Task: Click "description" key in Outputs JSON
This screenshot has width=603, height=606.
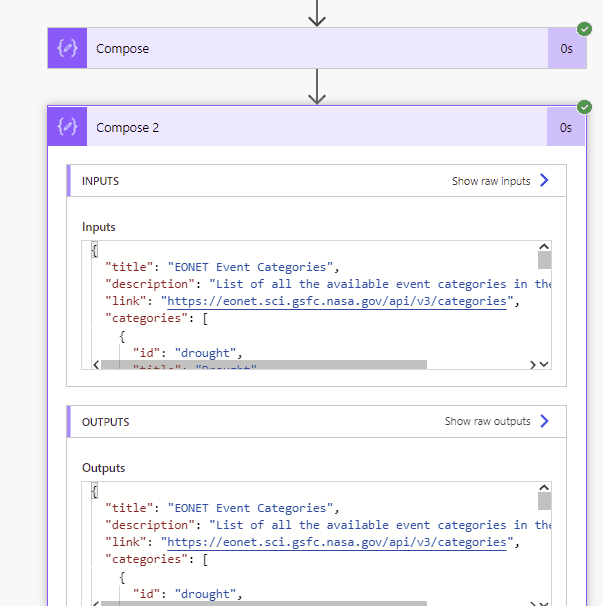Action: click(150, 525)
